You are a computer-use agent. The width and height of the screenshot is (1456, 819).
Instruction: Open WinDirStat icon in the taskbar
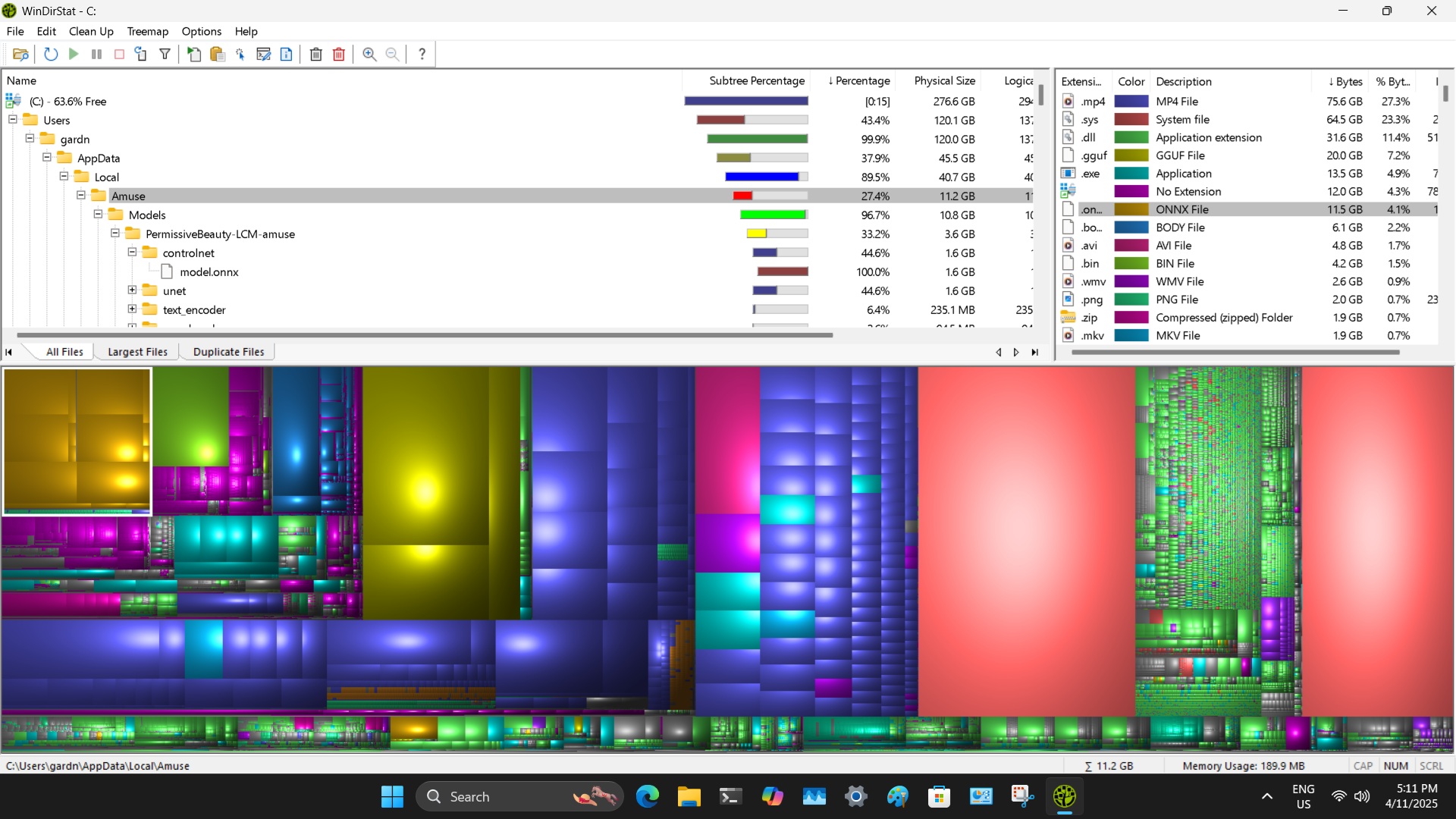tap(1064, 796)
